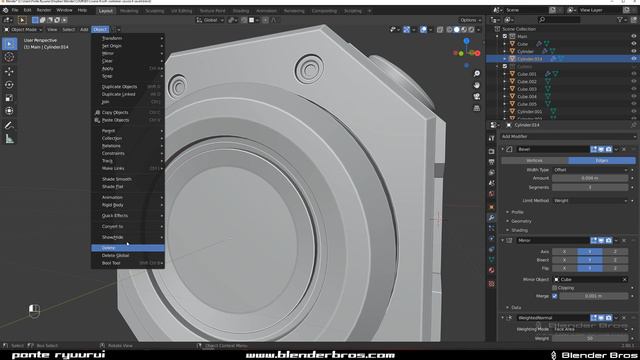Remove the Bevel modifier with X
The height and width of the screenshot is (360, 640).
pyautogui.click(x=624, y=149)
